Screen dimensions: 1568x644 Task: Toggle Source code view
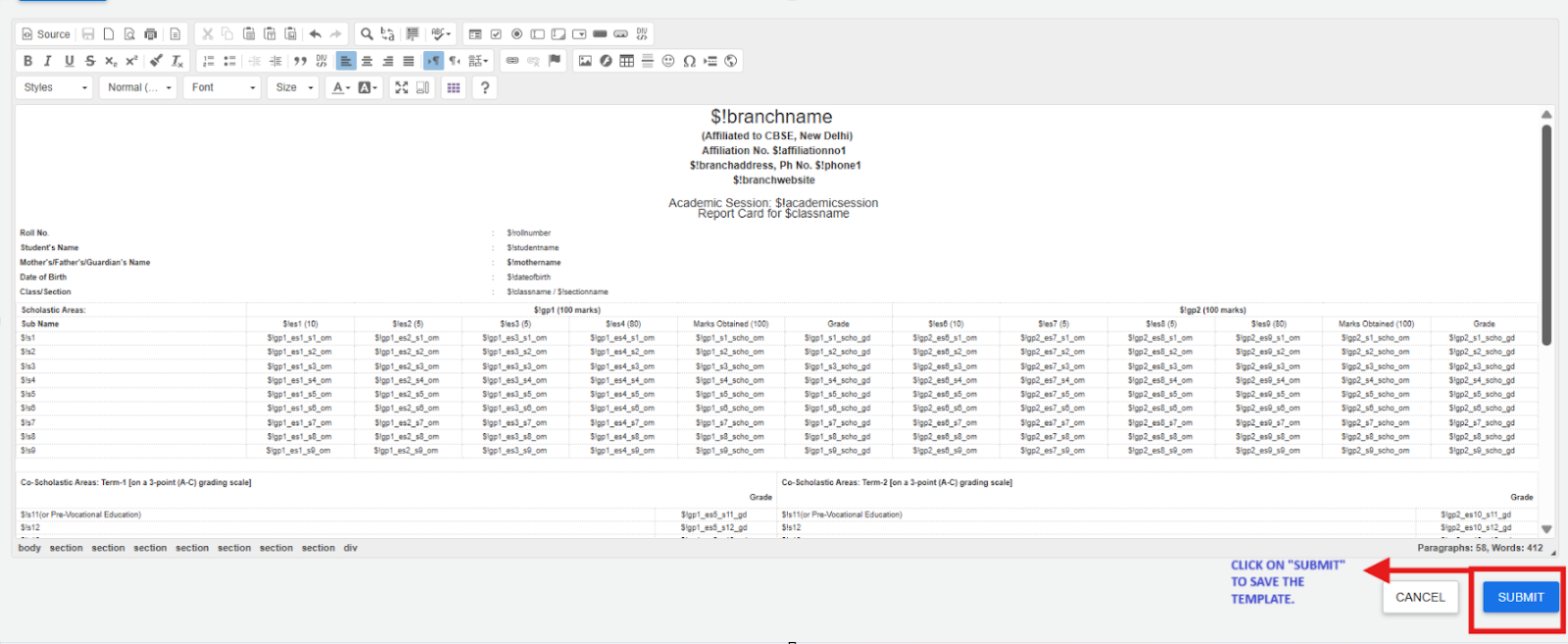[x=46, y=34]
